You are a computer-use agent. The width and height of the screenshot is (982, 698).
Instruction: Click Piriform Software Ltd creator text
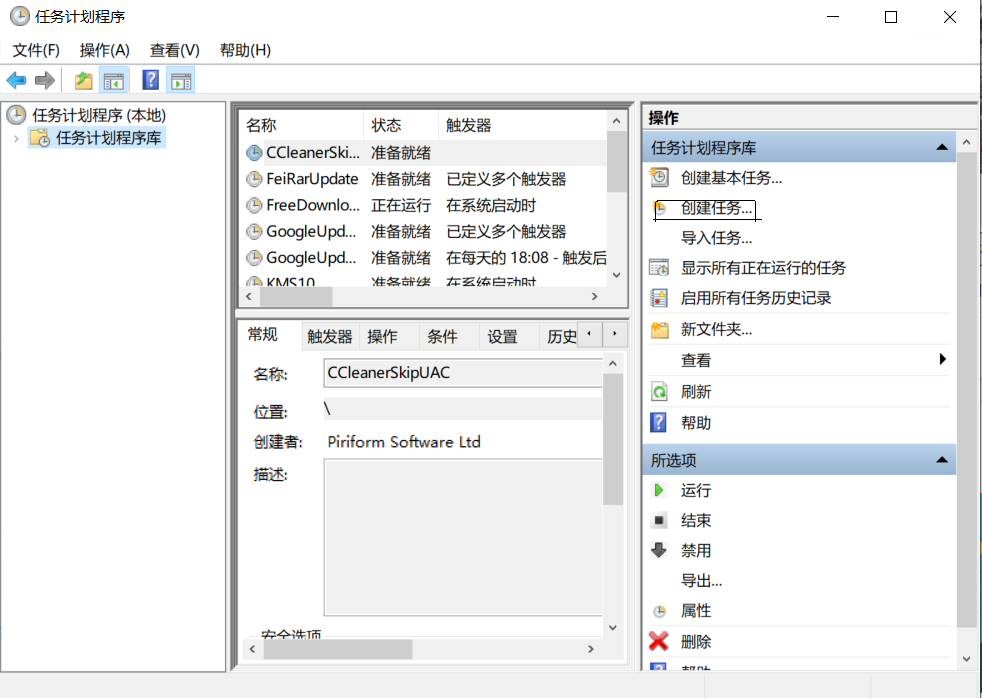tap(404, 442)
